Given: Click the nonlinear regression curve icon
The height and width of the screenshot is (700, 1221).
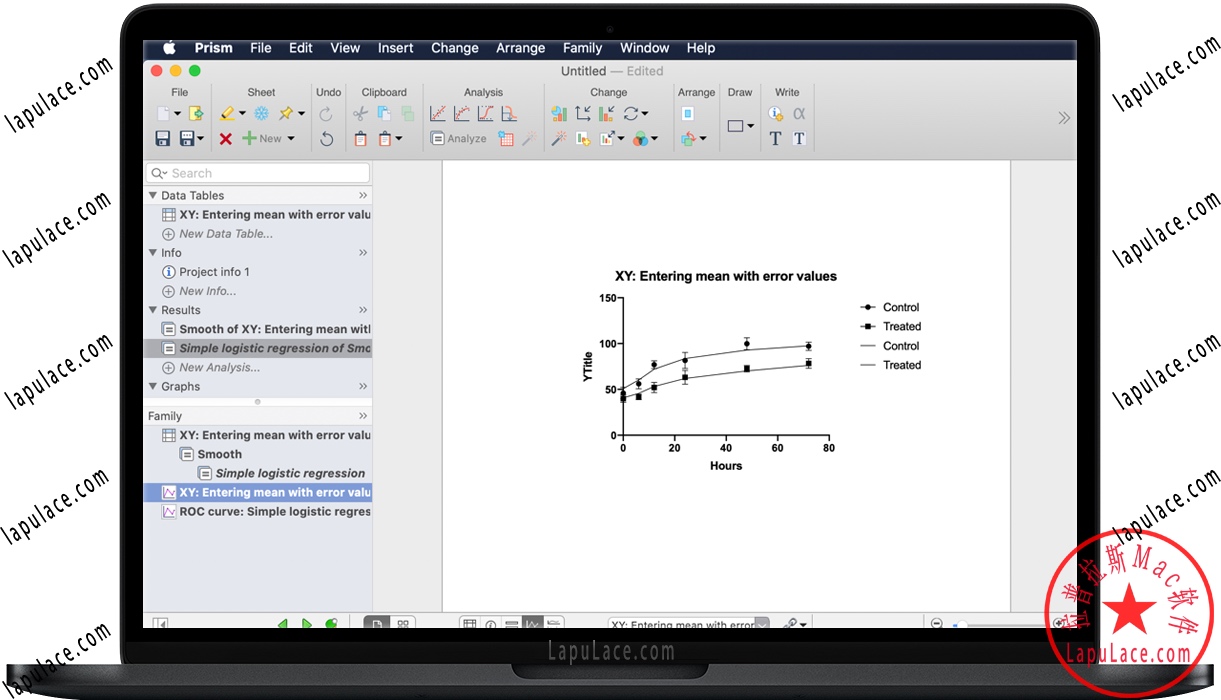Looking at the screenshot, I should pyautogui.click(x=462, y=114).
